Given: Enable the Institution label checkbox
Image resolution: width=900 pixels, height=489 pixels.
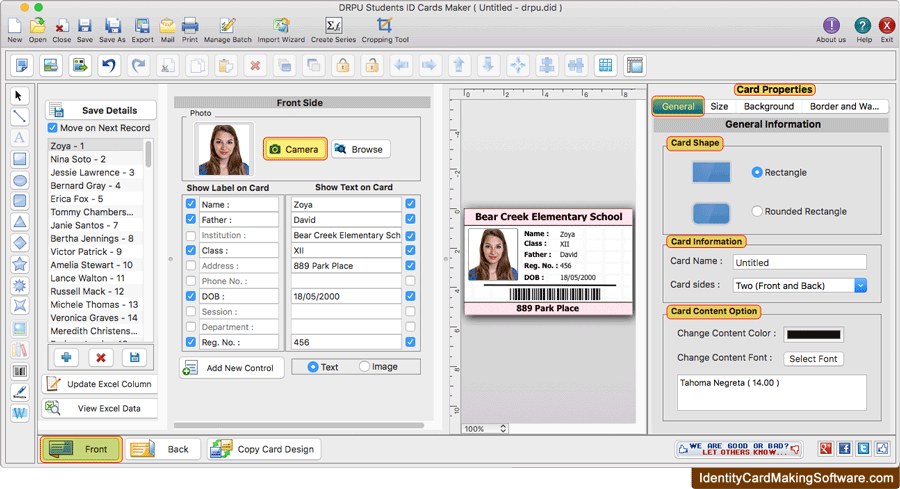Looking at the screenshot, I should coord(191,235).
